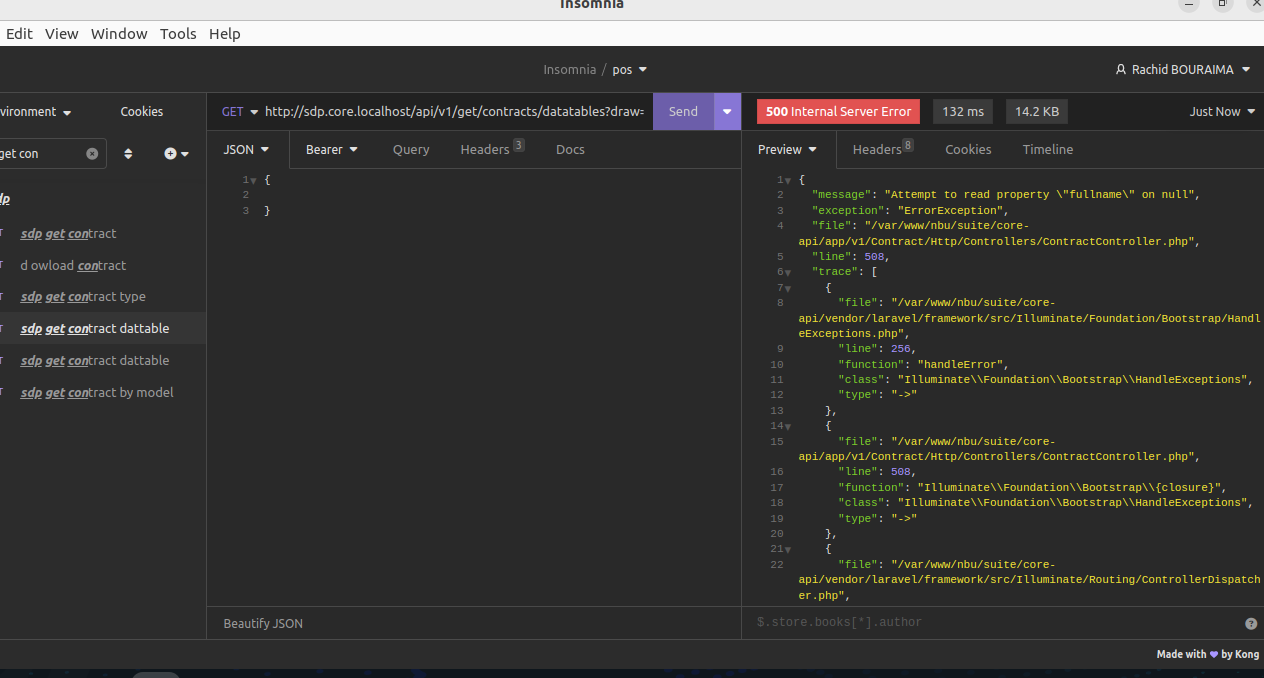
Task: Expand the Just Now history dropdown
Action: [1221, 112]
